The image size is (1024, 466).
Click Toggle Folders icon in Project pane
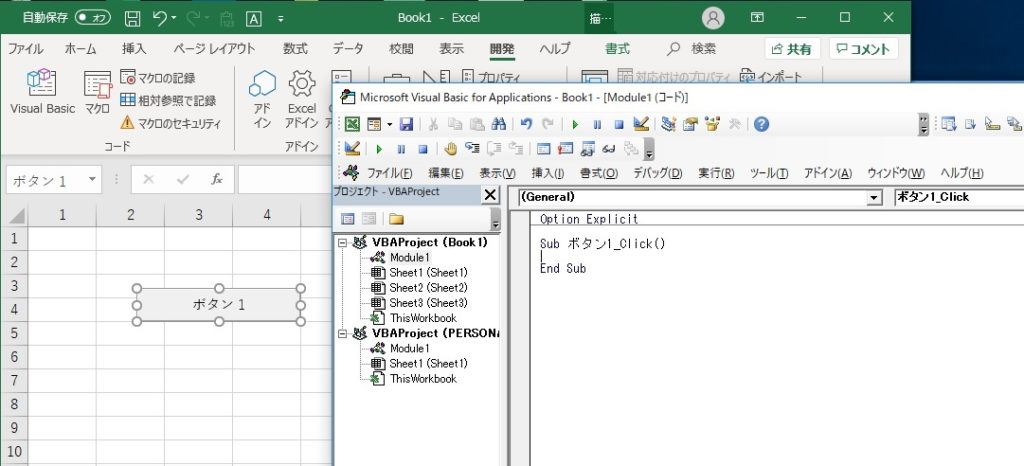(396, 219)
